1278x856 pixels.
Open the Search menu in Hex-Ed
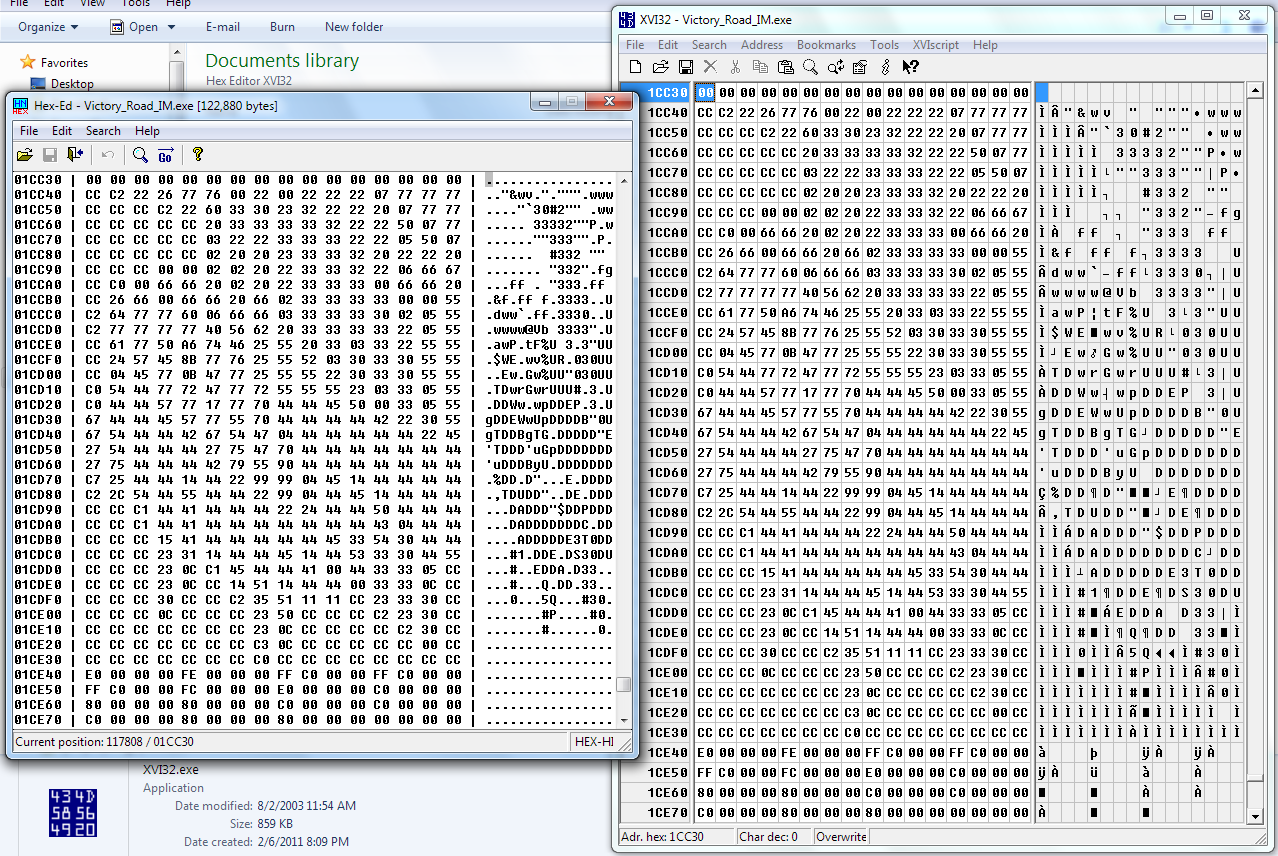tap(103, 131)
